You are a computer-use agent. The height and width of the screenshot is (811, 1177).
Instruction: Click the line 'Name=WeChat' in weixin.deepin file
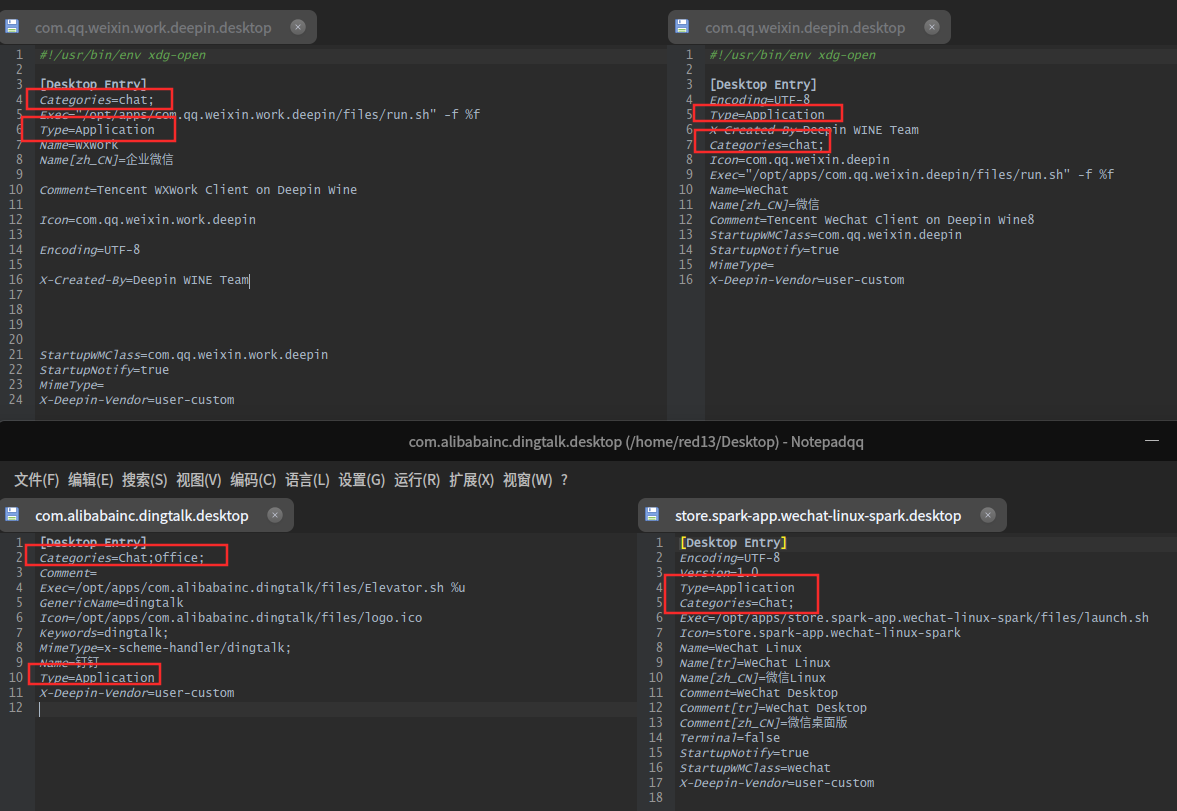coord(748,189)
